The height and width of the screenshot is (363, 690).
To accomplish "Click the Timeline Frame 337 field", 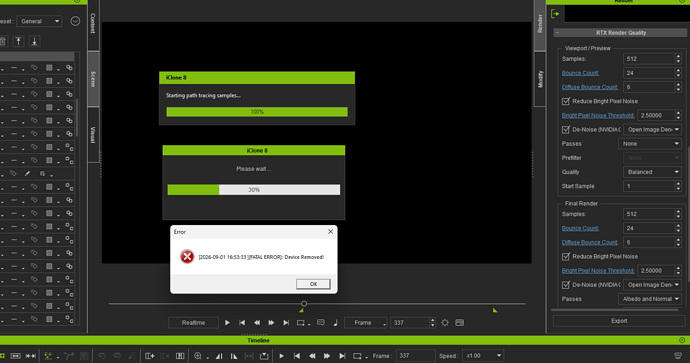I will click(415, 356).
